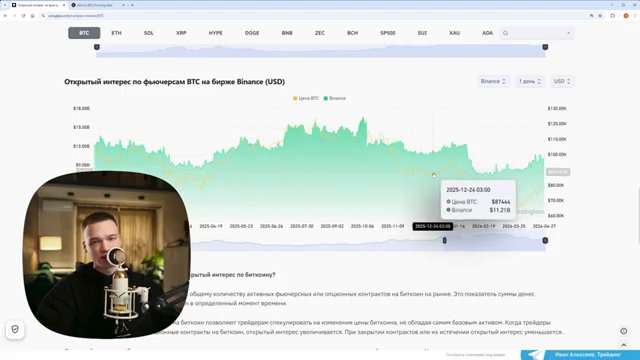The image size is (640, 360).
Task: Click the $11.21B Binance value in tooltip
Action: coord(500,210)
